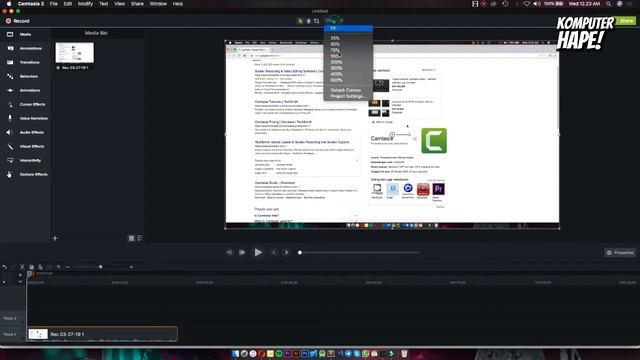Click the timeline zoom-out minus icon
The height and width of the screenshot is (360, 640).
[x=68, y=267]
